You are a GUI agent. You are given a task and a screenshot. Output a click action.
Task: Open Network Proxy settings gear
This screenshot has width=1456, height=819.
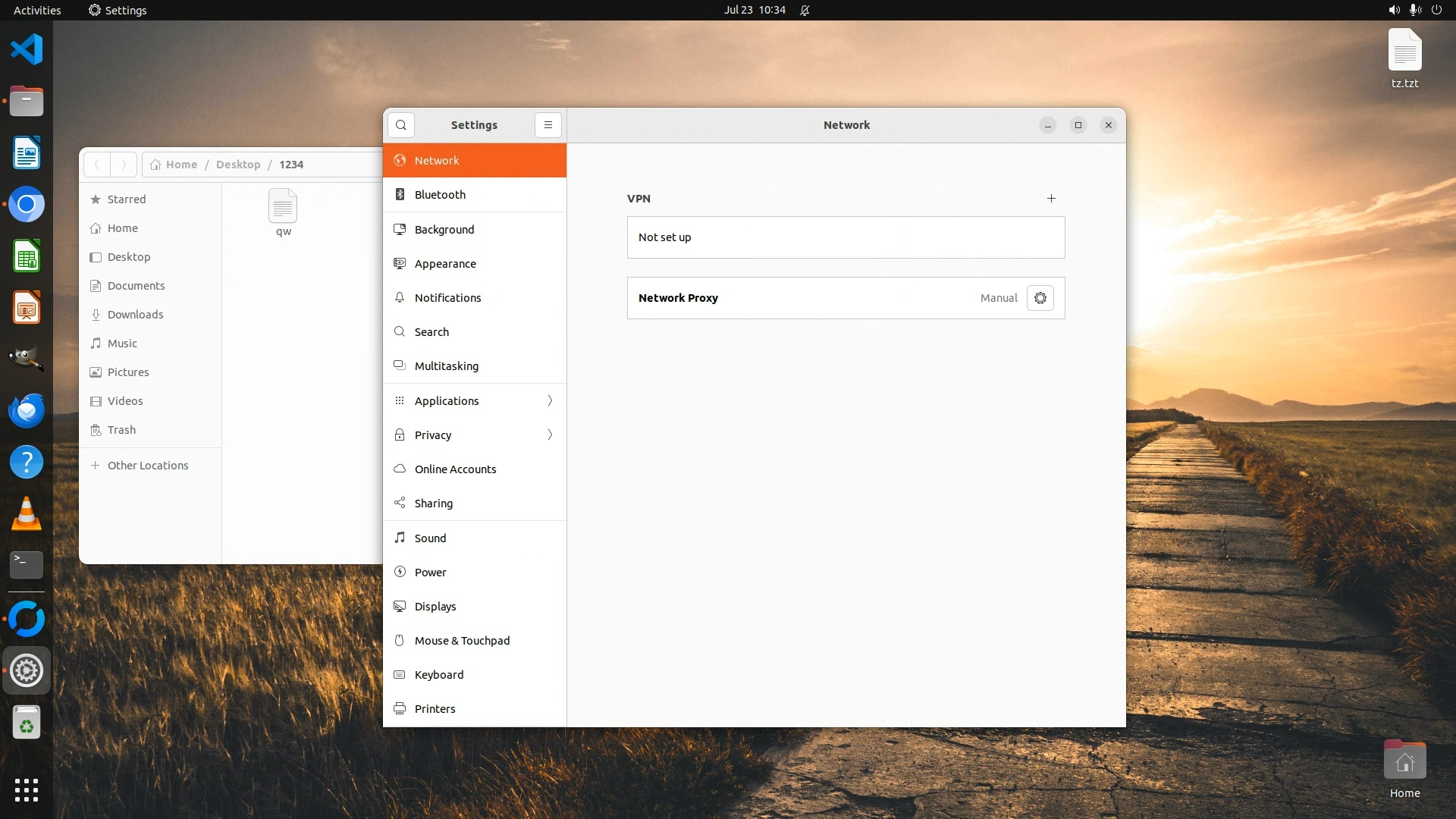(x=1040, y=298)
